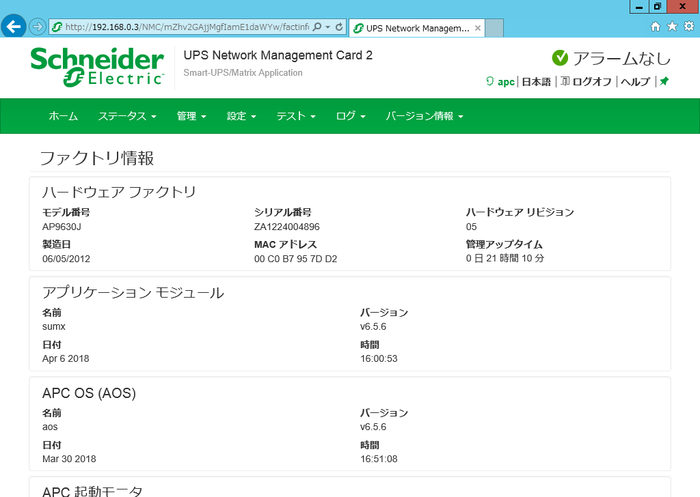Click model number AP9630J
This screenshot has width=700, height=497.
click(x=62, y=227)
